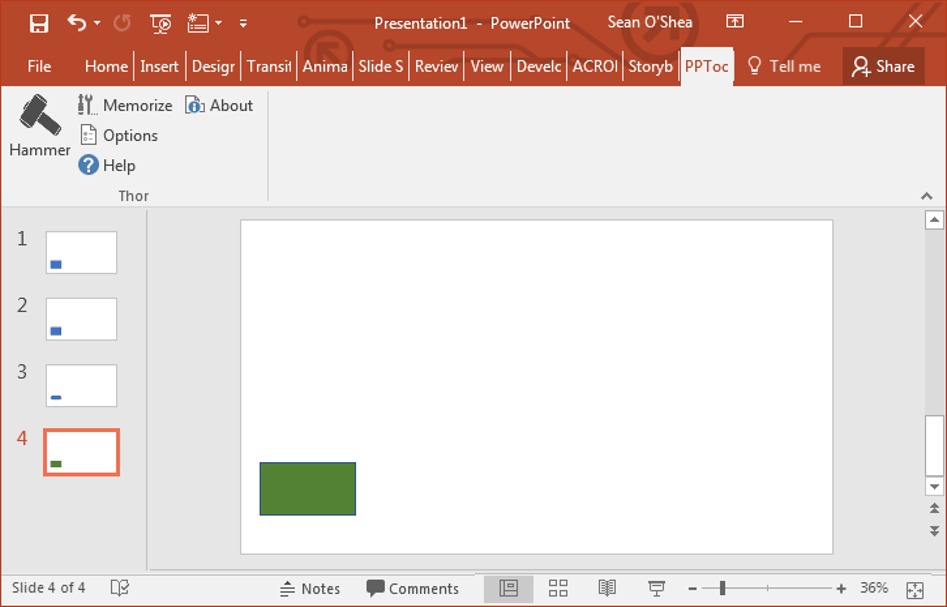Start Slide Show from status bar icon

pos(656,588)
